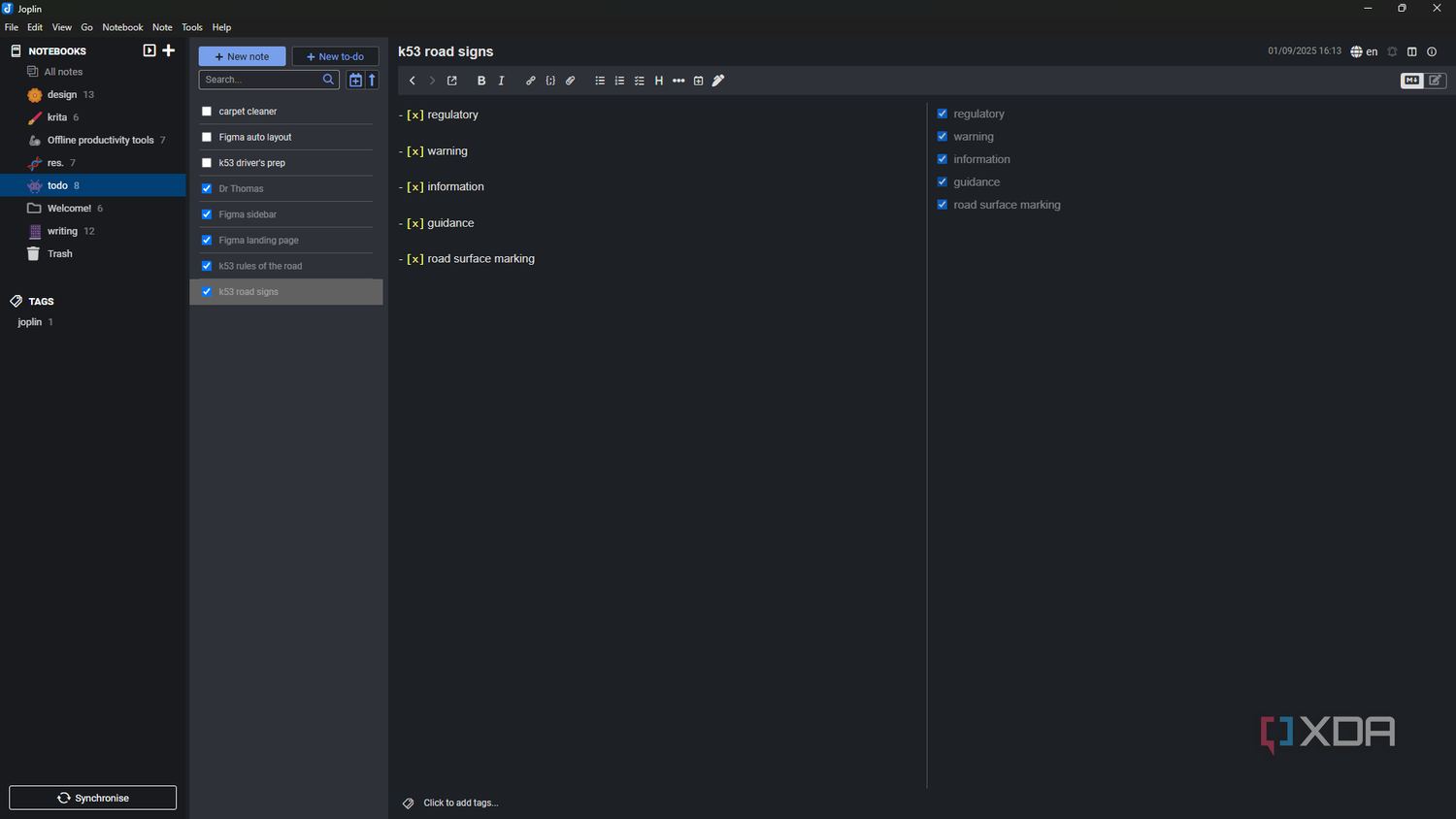Insert a heading with the H icon
Image resolution: width=1456 pixels, height=819 pixels.
[659, 81]
